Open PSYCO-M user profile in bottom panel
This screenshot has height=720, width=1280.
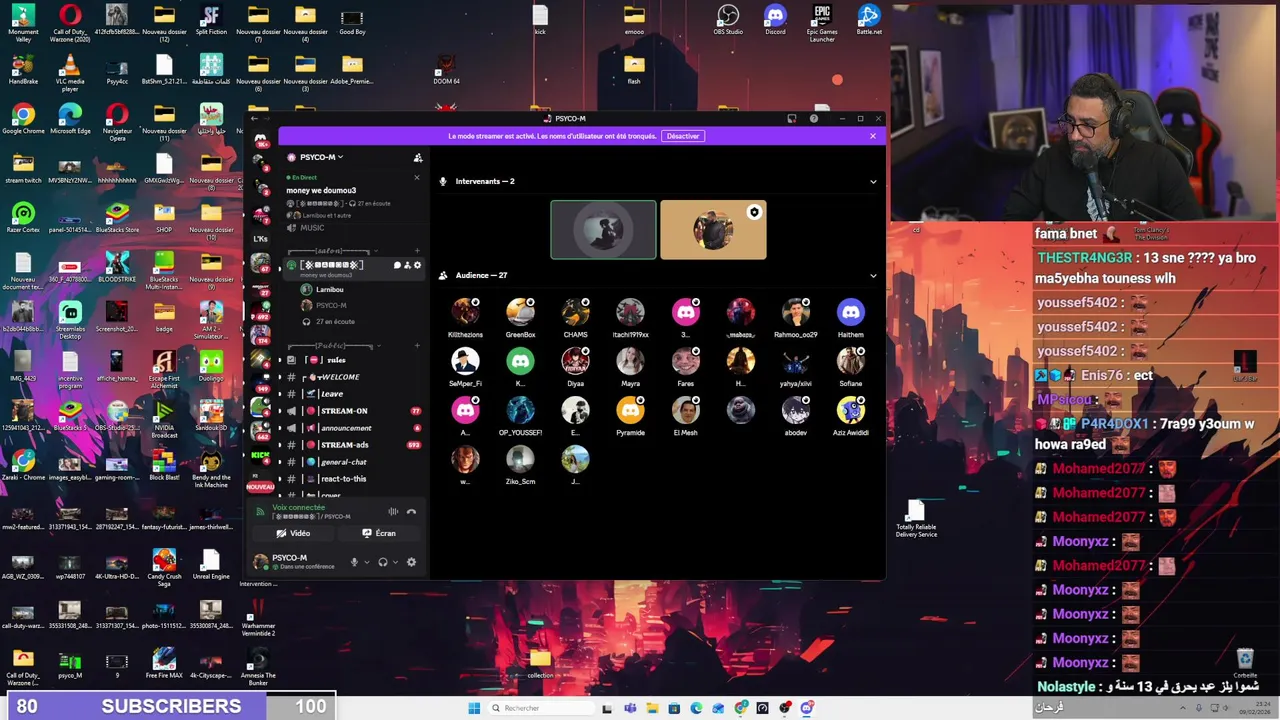click(x=295, y=562)
